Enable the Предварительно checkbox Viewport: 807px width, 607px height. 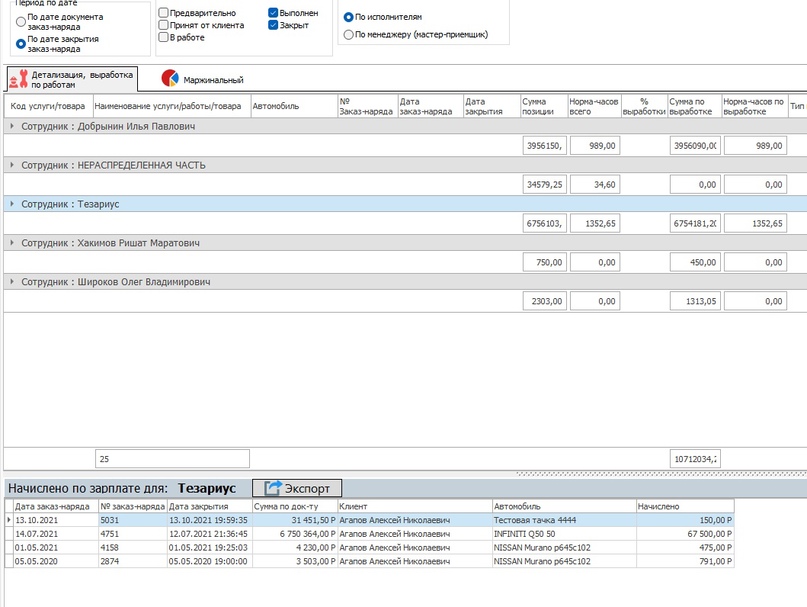163,13
